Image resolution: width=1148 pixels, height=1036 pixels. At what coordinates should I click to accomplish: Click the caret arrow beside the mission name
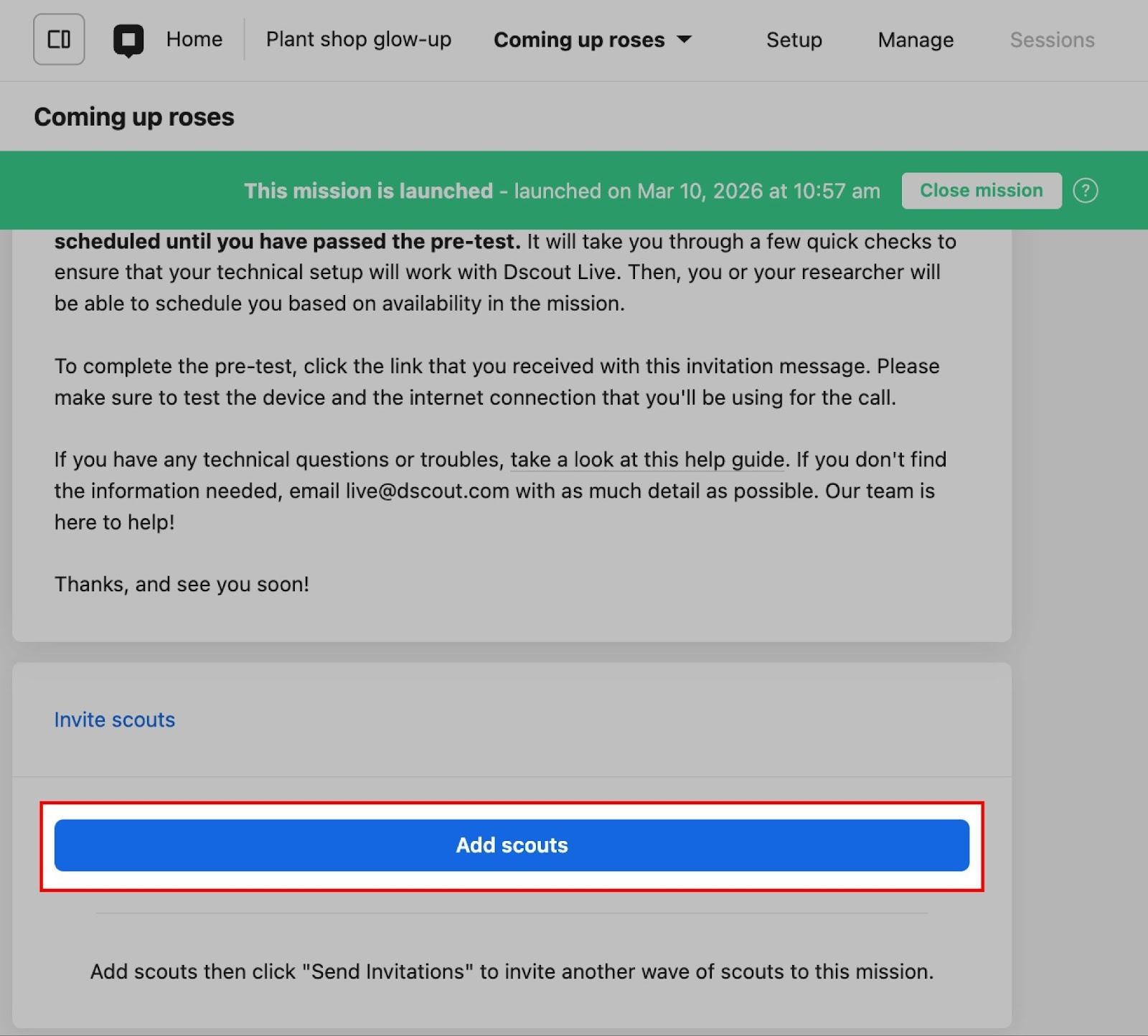(684, 39)
